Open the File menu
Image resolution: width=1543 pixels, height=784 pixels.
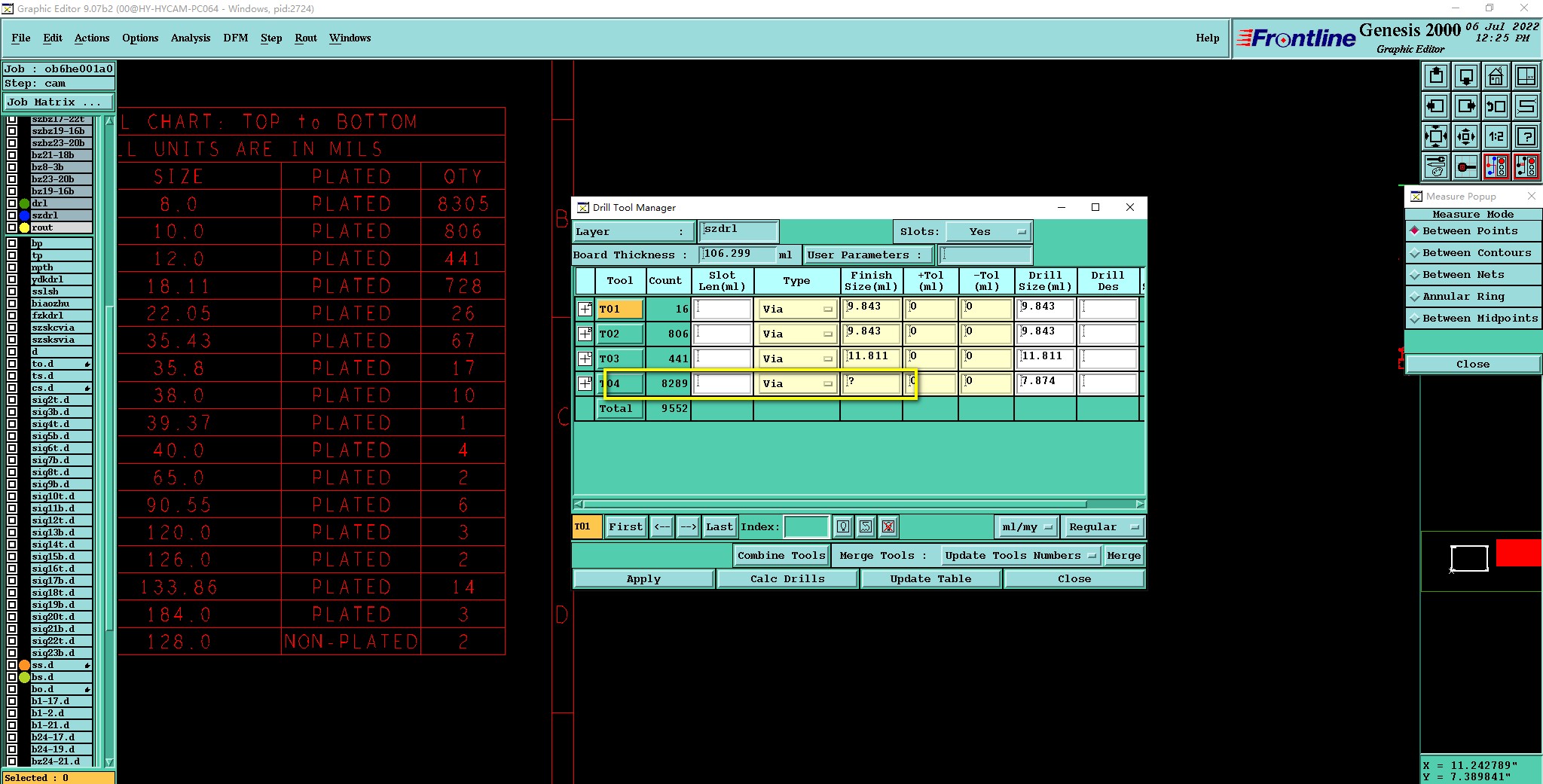[21, 38]
